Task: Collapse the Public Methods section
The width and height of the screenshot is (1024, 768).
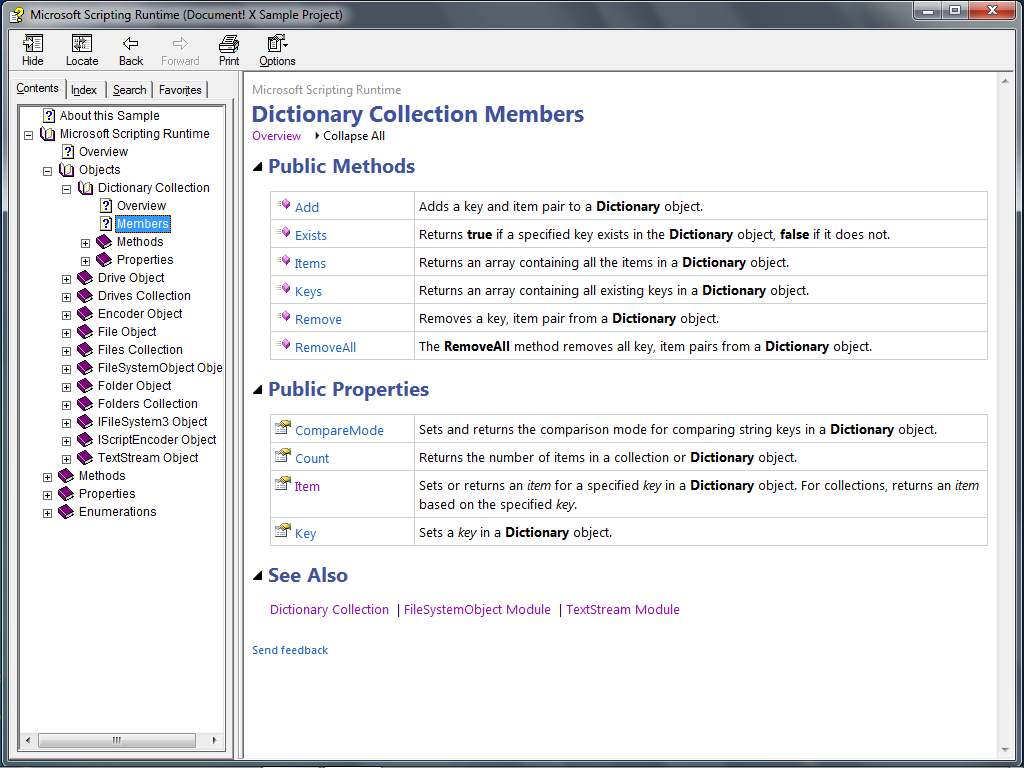Action: (x=258, y=167)
